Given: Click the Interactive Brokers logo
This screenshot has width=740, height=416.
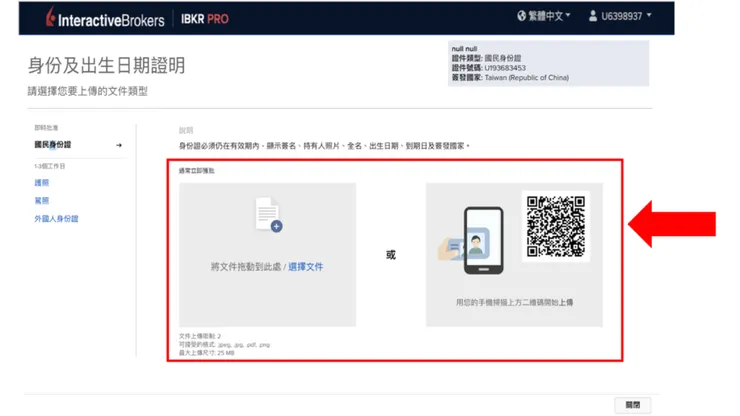Looking at the screenshot, I should [x=105, y=18].
